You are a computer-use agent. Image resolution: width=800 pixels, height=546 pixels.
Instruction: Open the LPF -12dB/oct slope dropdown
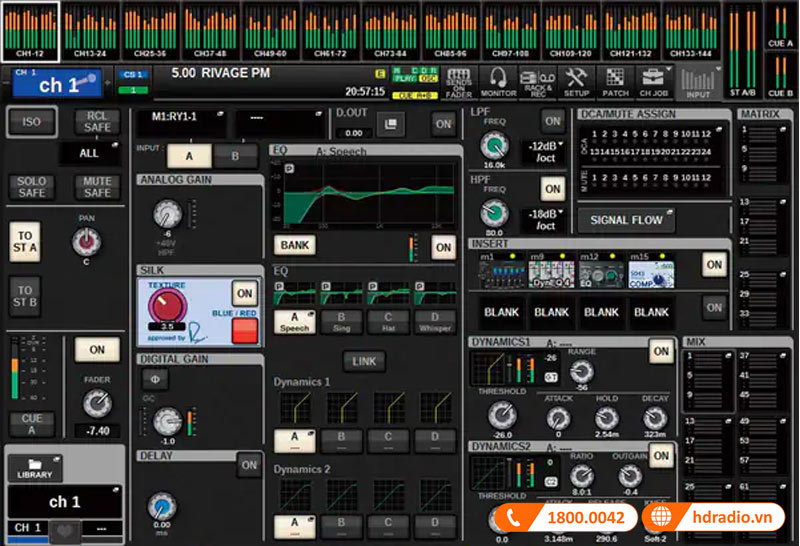pos(543,151)
